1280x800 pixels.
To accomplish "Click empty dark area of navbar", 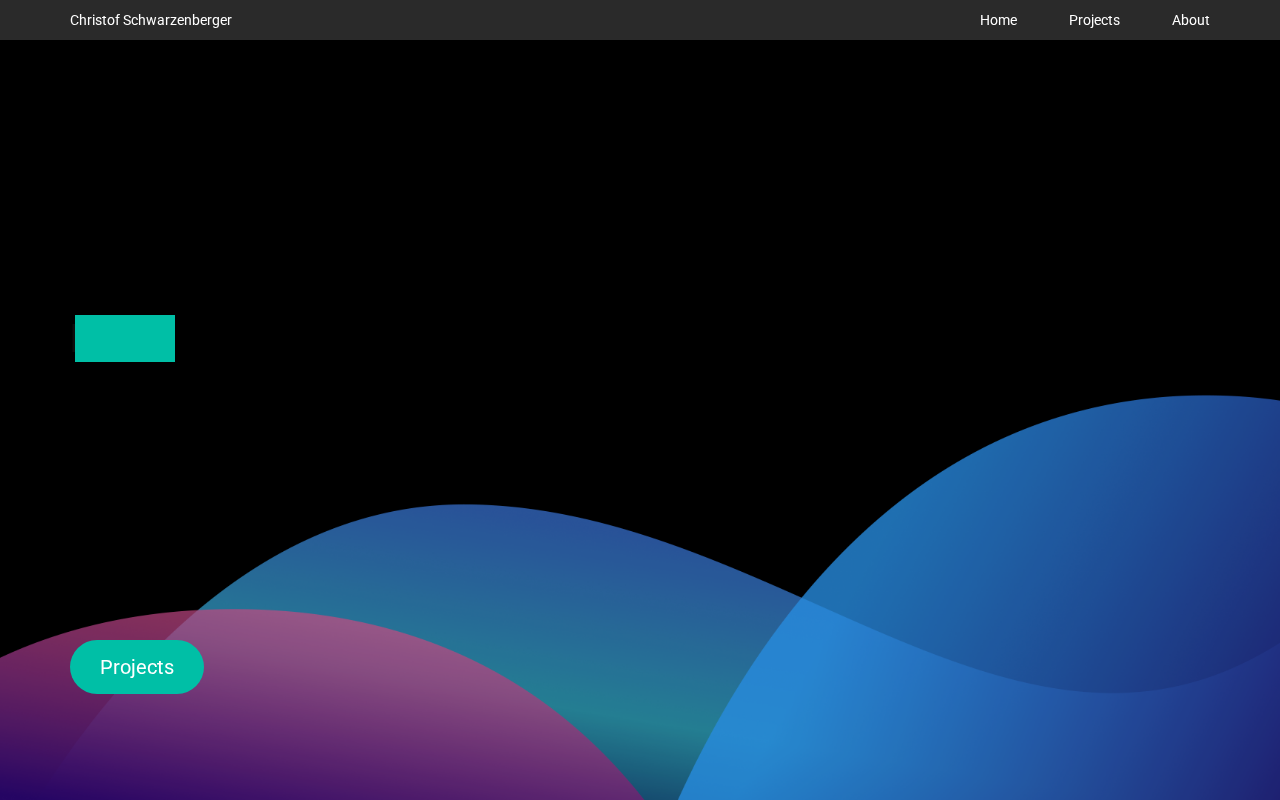I will 600,20.
